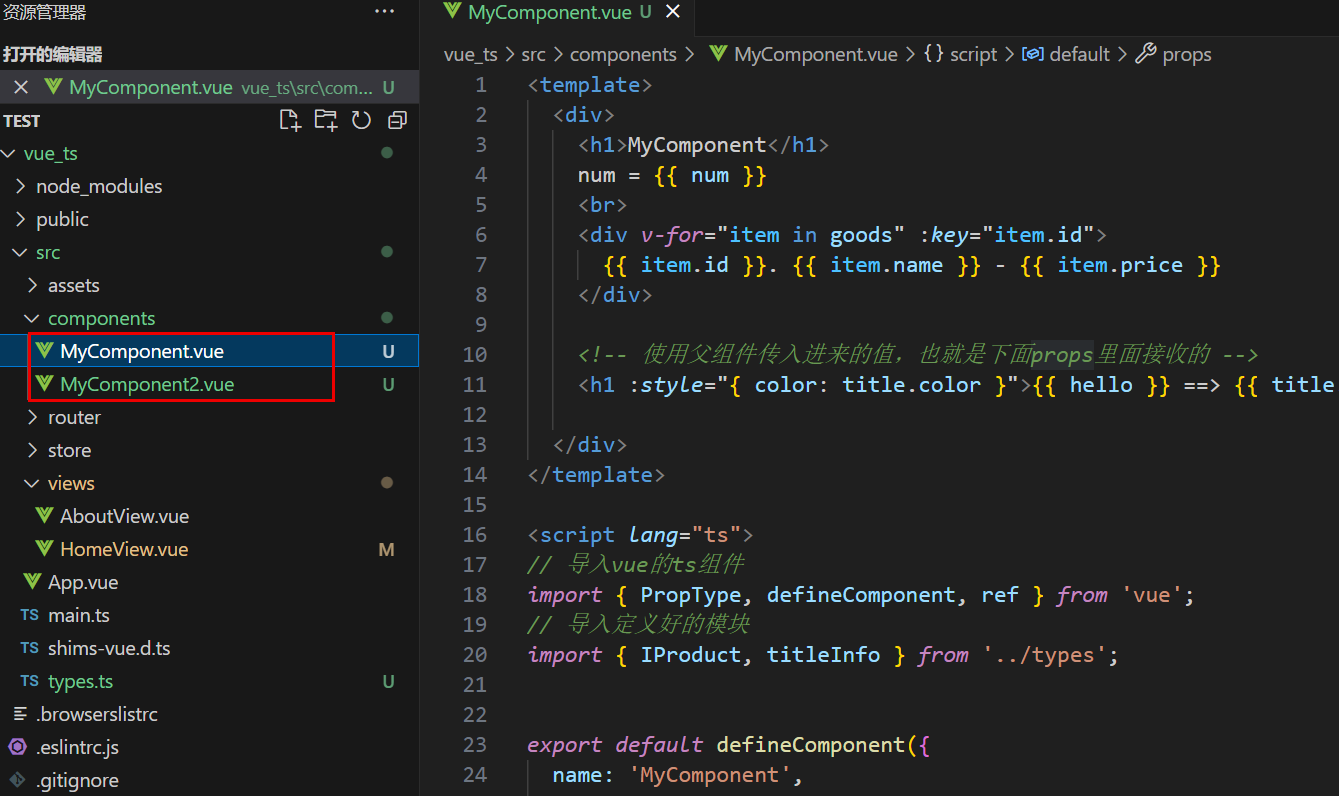The image size is (1339, 796).
Task: Click the MyComponent.vue breadcrumb segment
Action: point(804,54)
